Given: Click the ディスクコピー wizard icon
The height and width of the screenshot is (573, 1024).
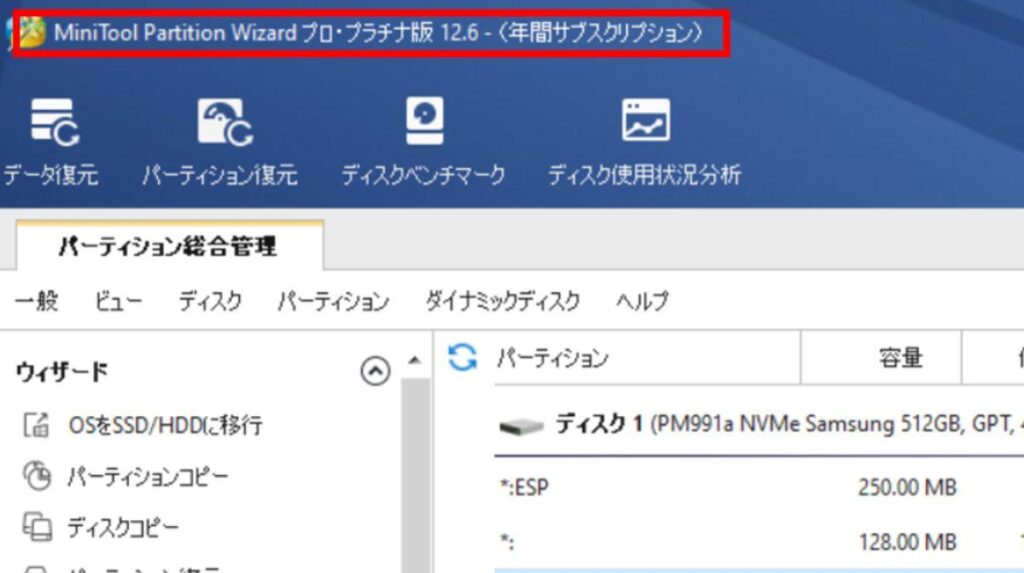Looking at the screenshot, I should click(37, 527).
